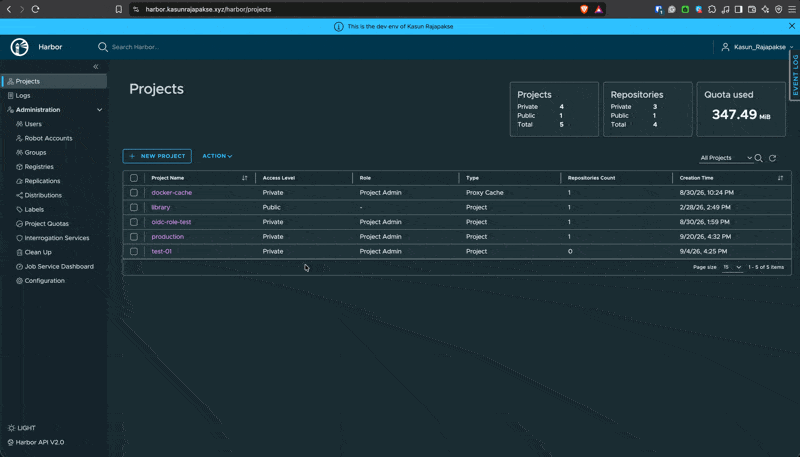
Task: Collapse the sidebar with the double-chevron icon
Action: pos(95,67)
